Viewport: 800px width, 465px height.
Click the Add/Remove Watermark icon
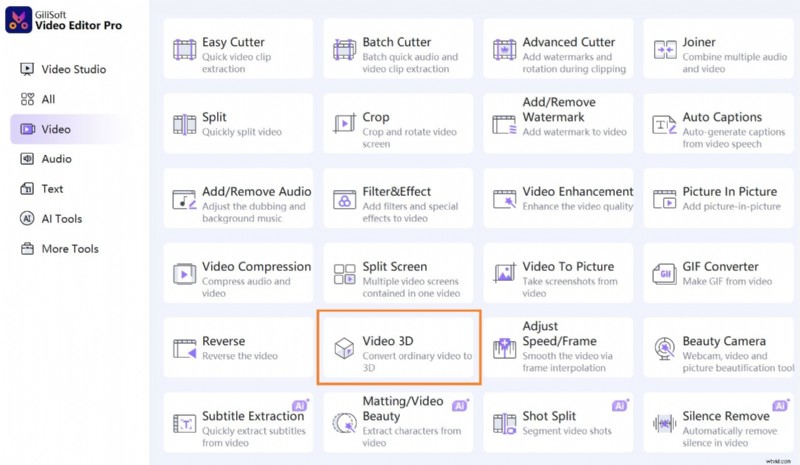(x=504, y=125)
